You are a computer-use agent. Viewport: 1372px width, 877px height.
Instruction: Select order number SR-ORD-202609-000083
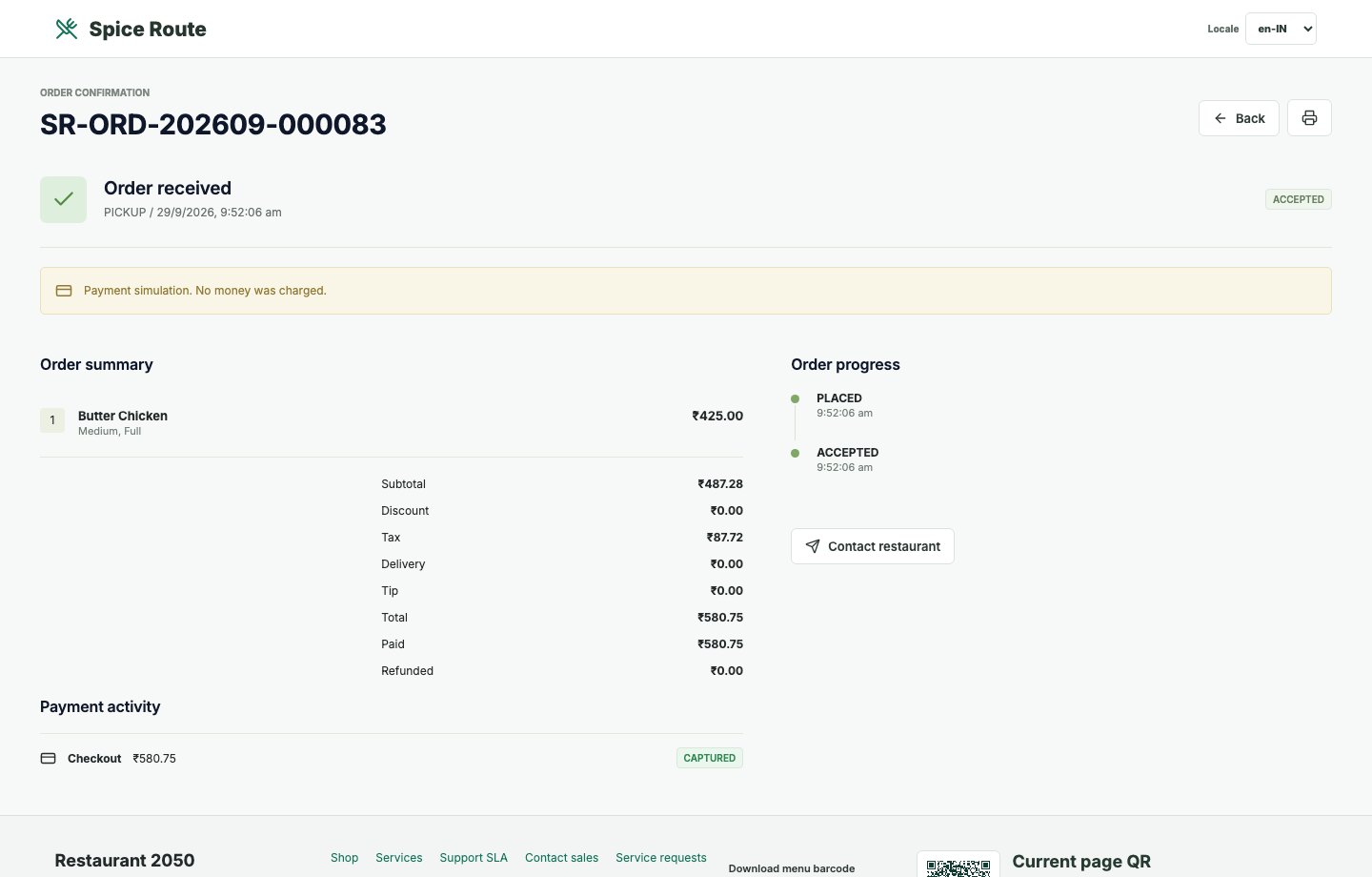213,125
